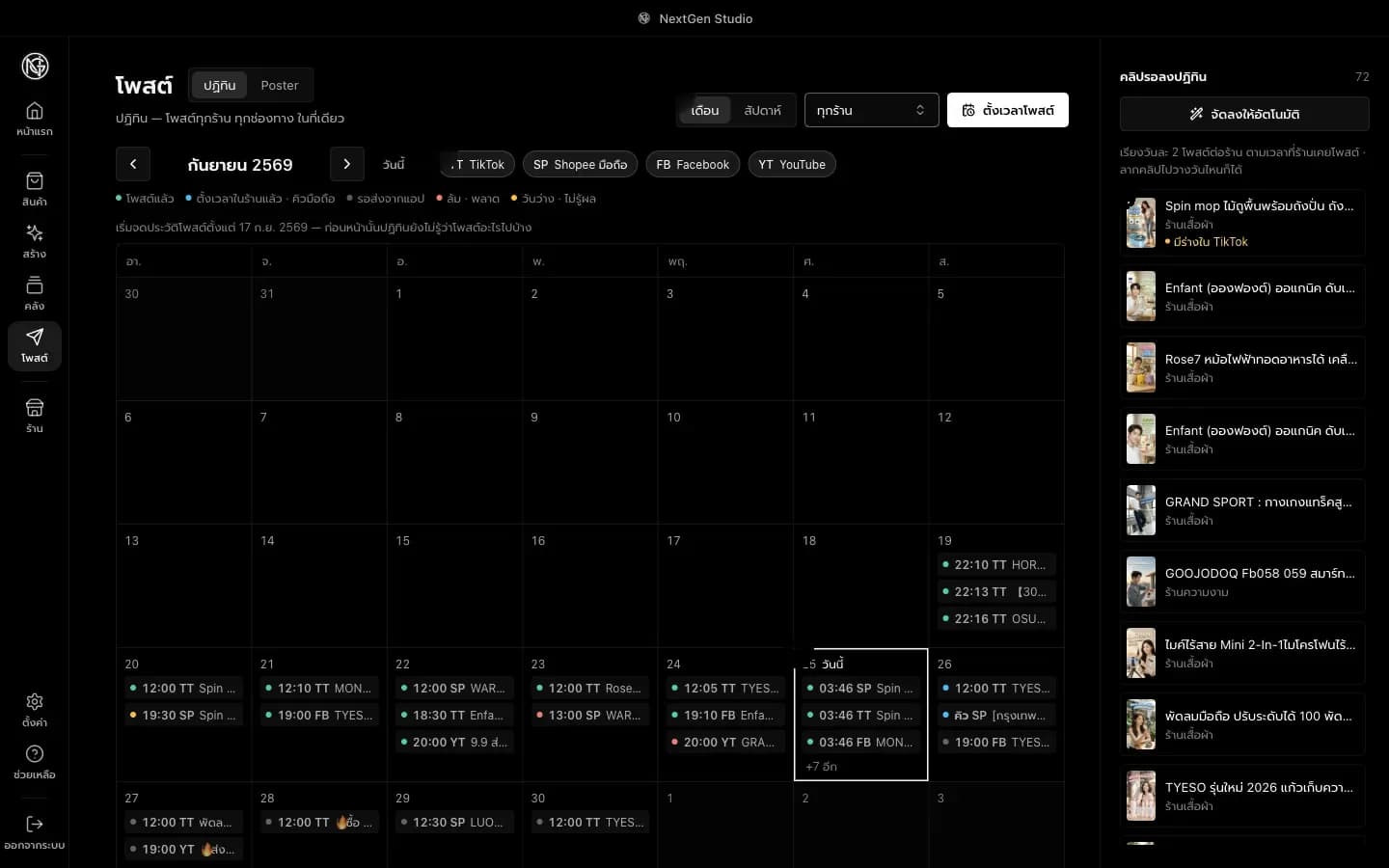The height and width of the screenshot is (868, 1389).
Task: Open the 20:00 YT 9.9 post on the 22nd
Action: [454, 743]
